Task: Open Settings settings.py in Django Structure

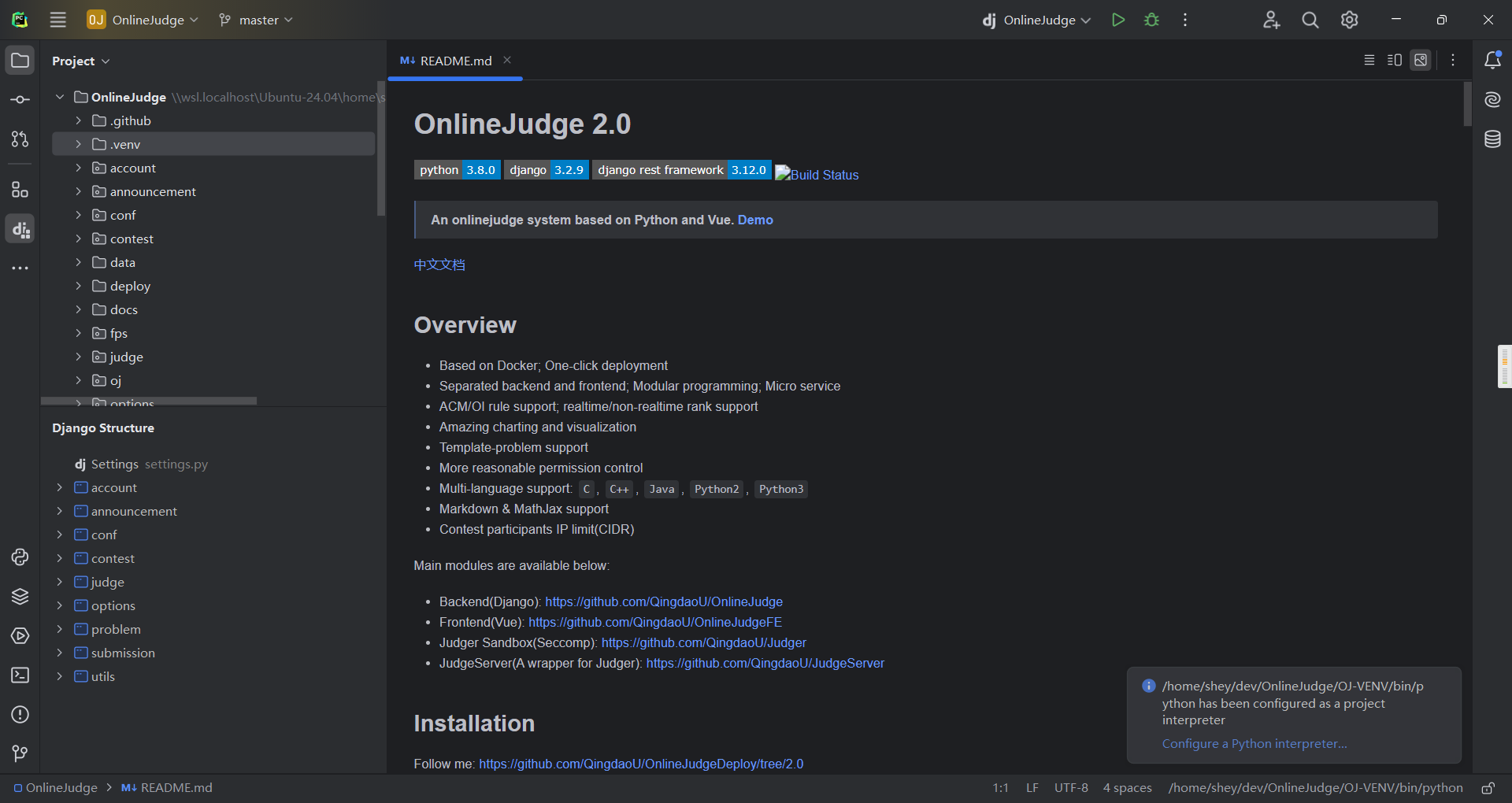Action: point(141,464)
